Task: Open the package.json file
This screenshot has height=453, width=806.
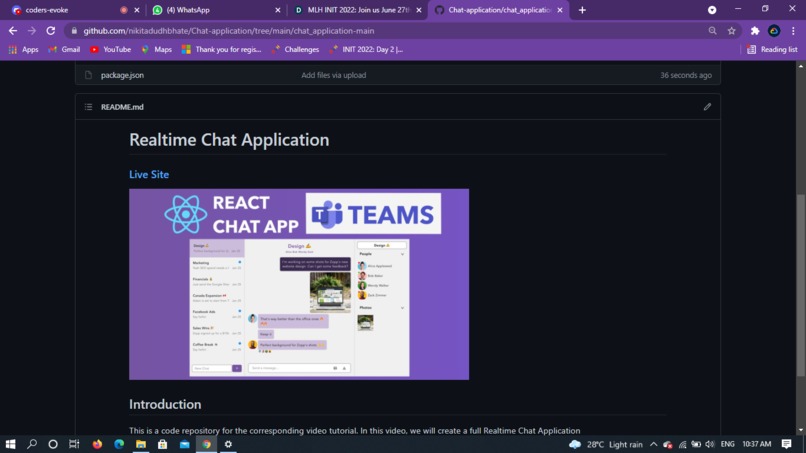Action: pos(122,75)
